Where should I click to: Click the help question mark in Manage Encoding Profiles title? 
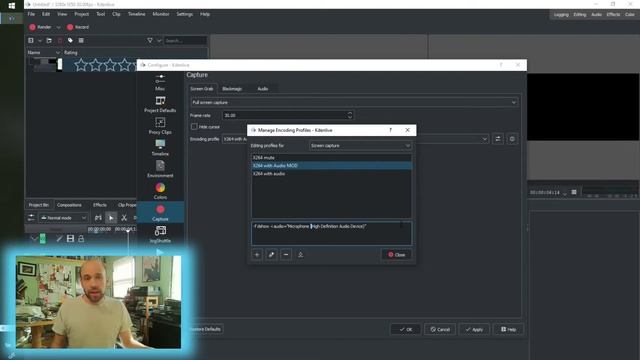[390, 130]
